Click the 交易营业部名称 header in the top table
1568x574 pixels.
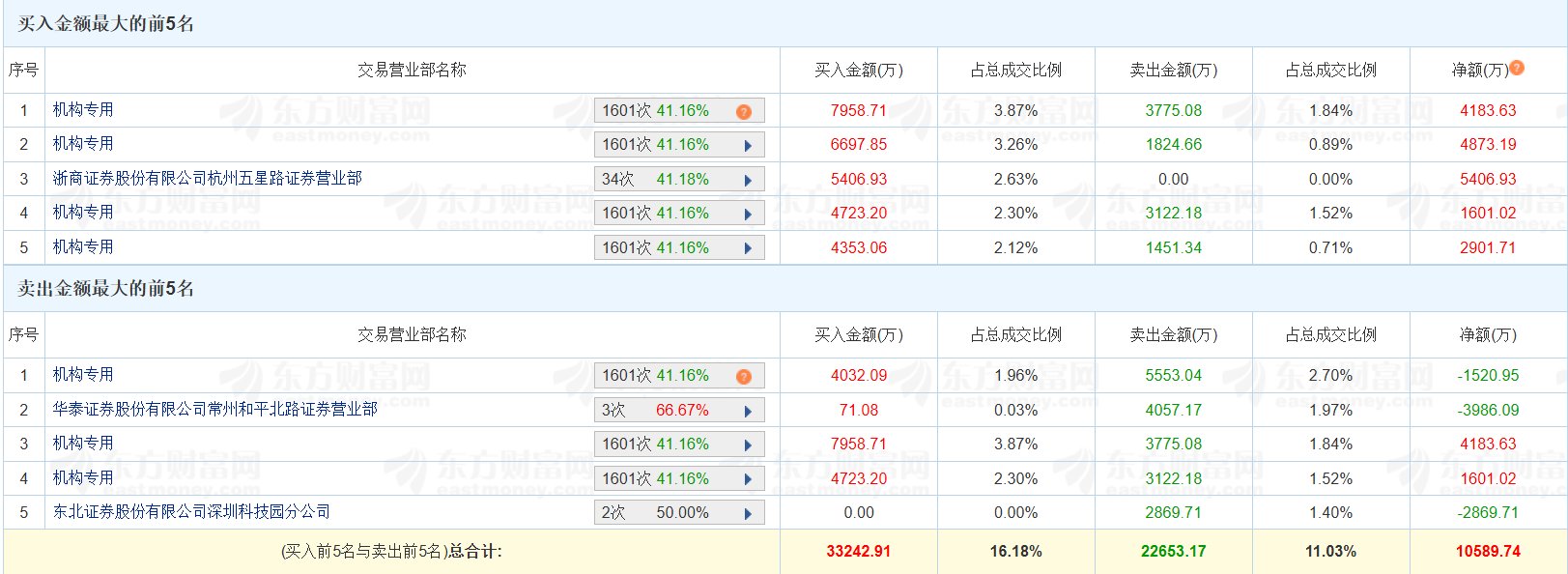[x=412, y=70]
